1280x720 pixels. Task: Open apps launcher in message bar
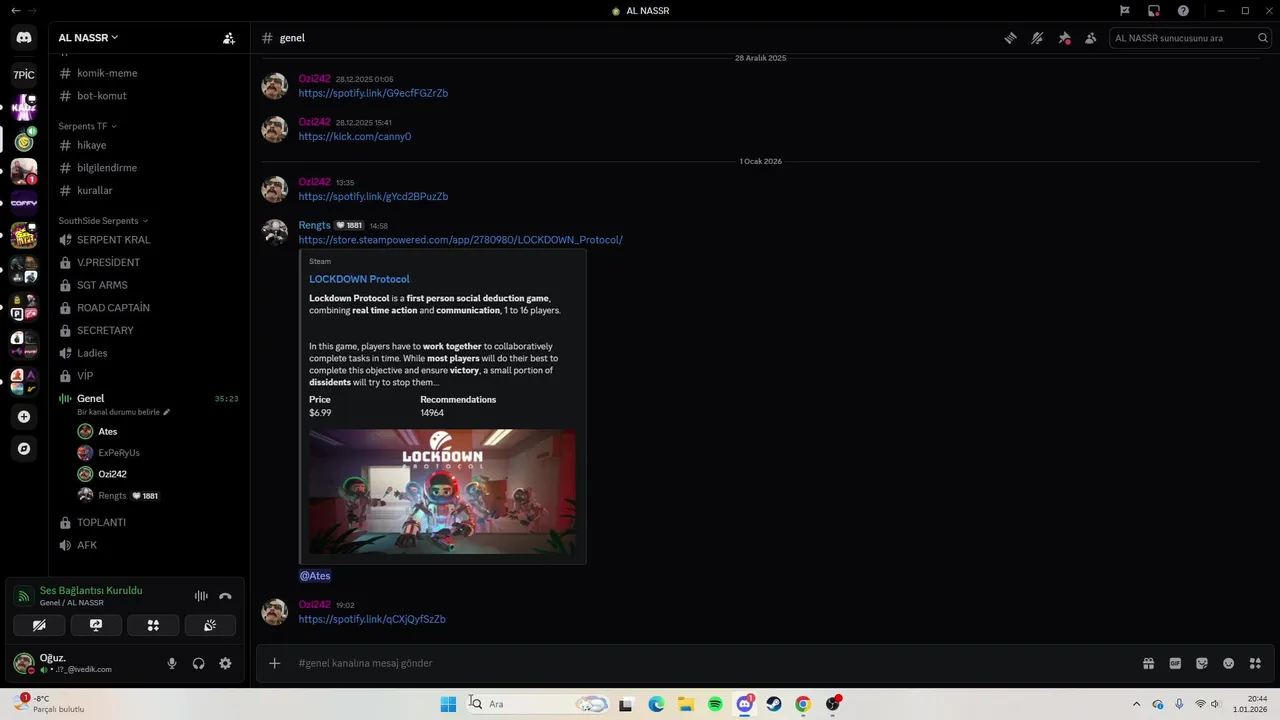pyautogui.click(x=1255, y=663)
